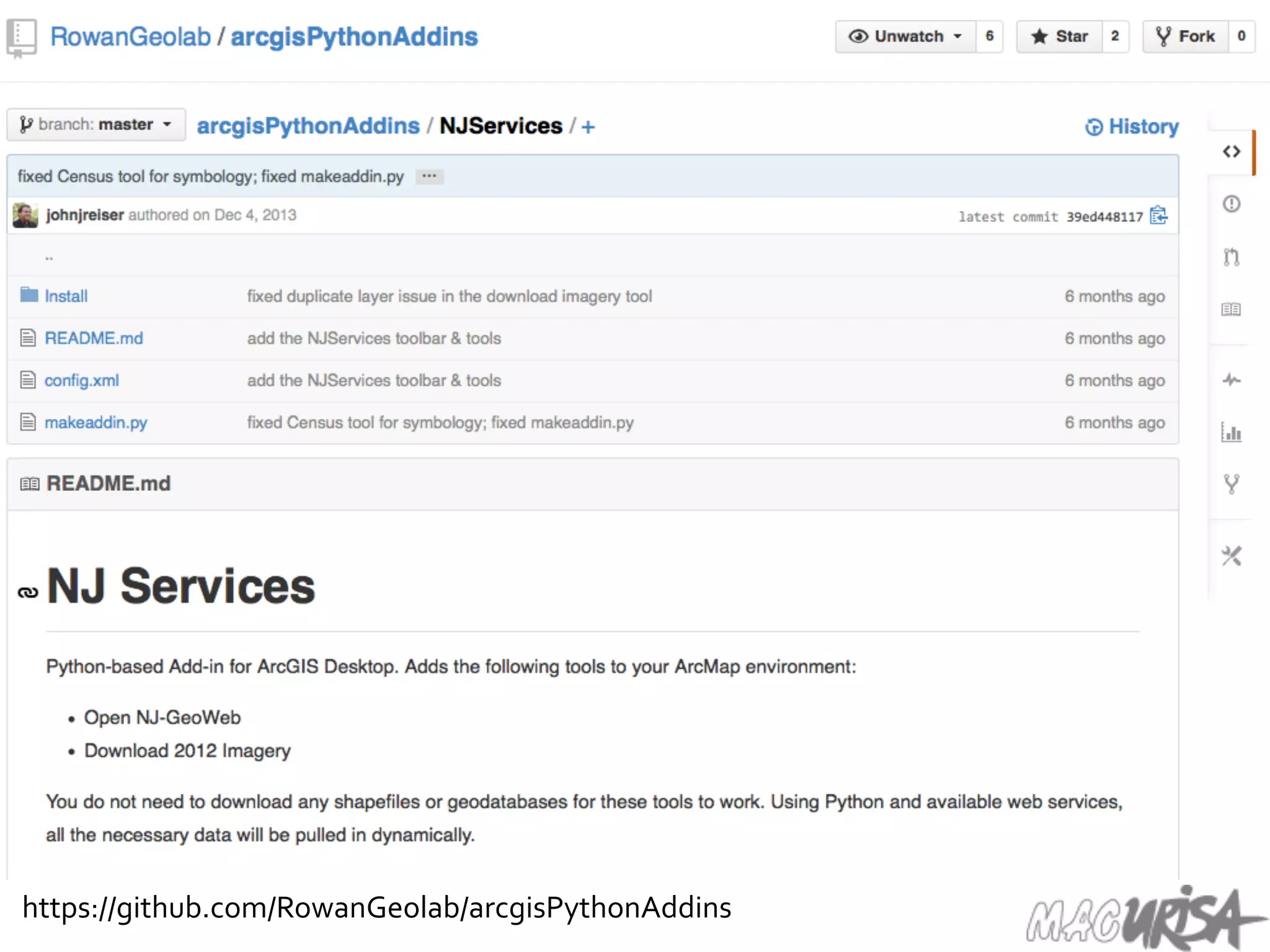This screenshot has width=1270, height=952.
Task: Click '6 months ago' in the Install row
Action: tap(1115, 296)
